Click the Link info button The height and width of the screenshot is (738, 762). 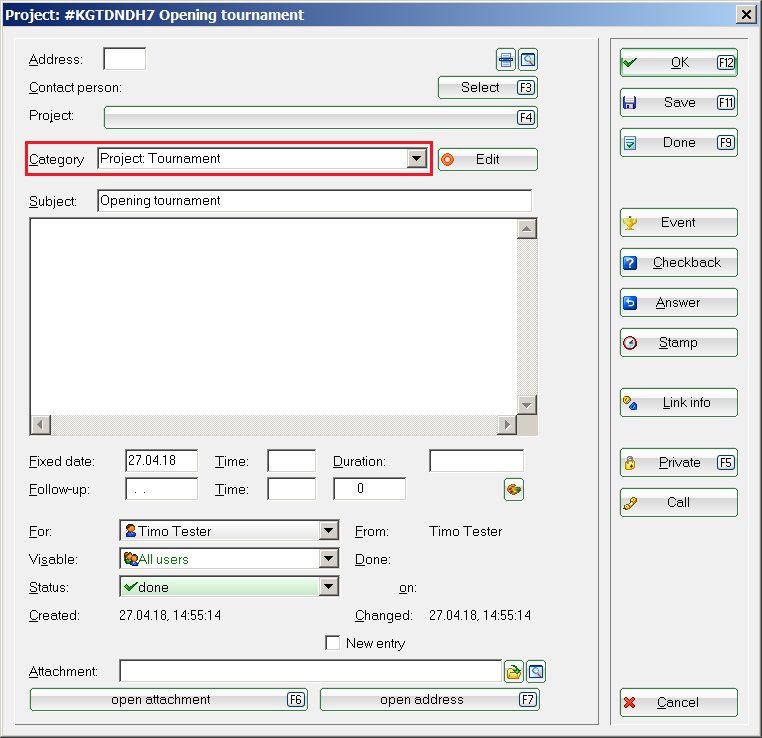[x=678, y=403]
